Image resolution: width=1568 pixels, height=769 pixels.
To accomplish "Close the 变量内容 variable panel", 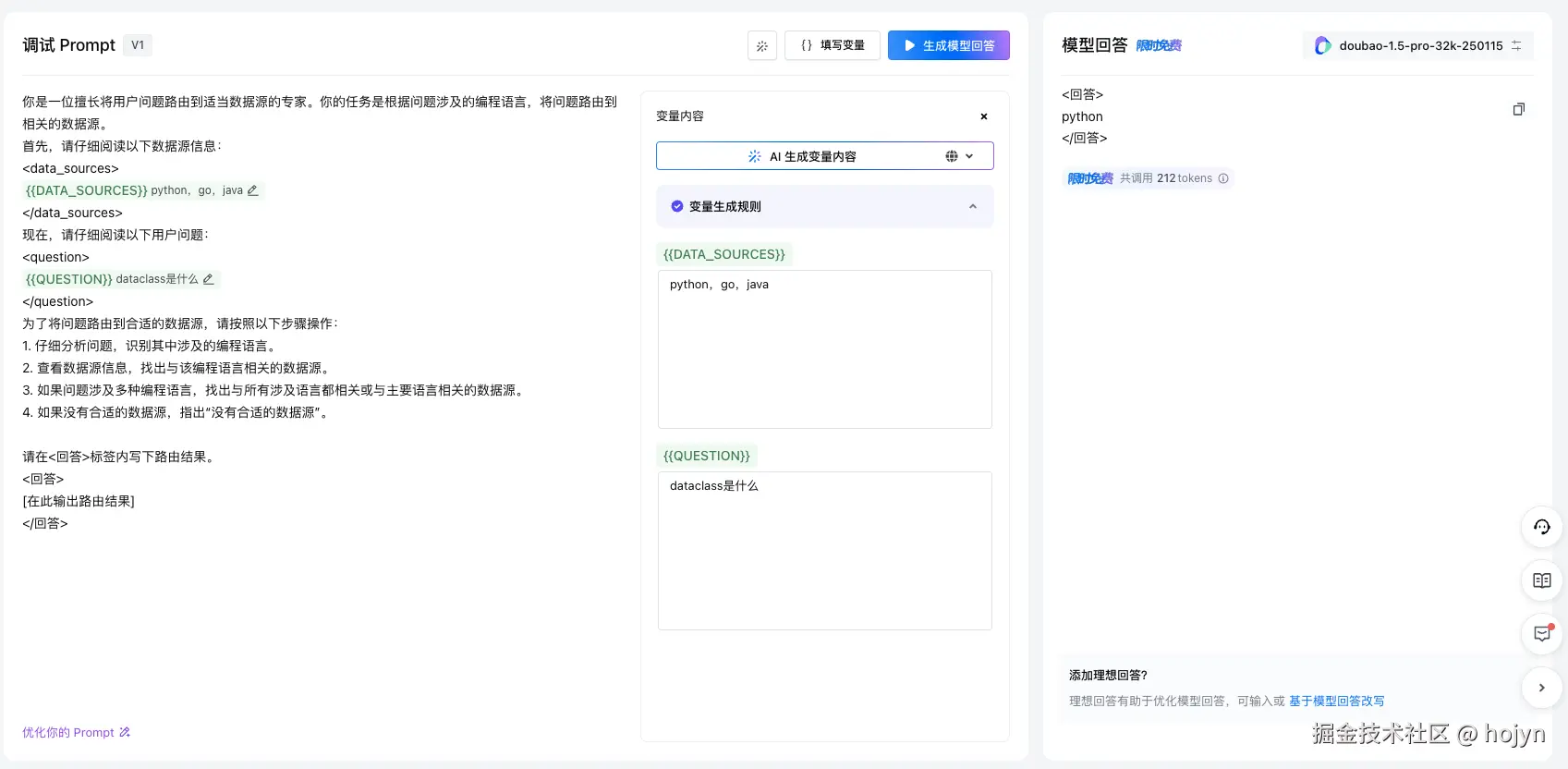I will coord(984,116).
